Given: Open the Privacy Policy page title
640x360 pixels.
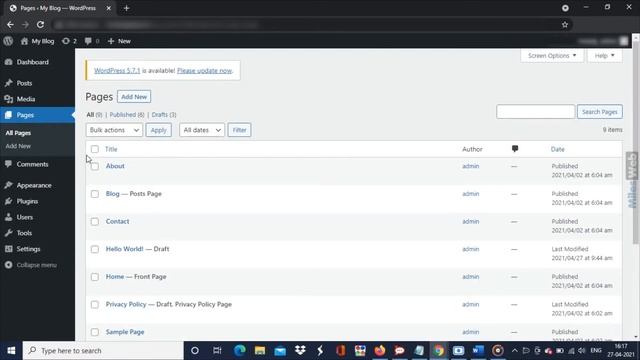Looking at the screenshot, I should click(x=126, y=304).
